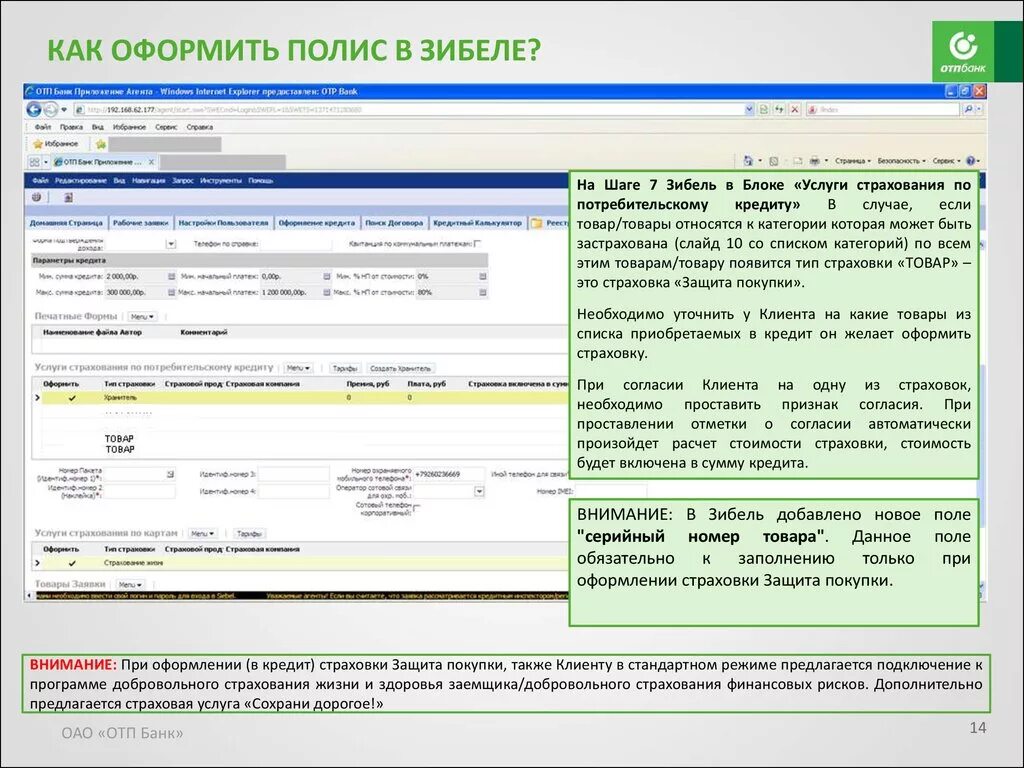Click the browser Back arrow button
1024x768 pixels.
point(34,109)
